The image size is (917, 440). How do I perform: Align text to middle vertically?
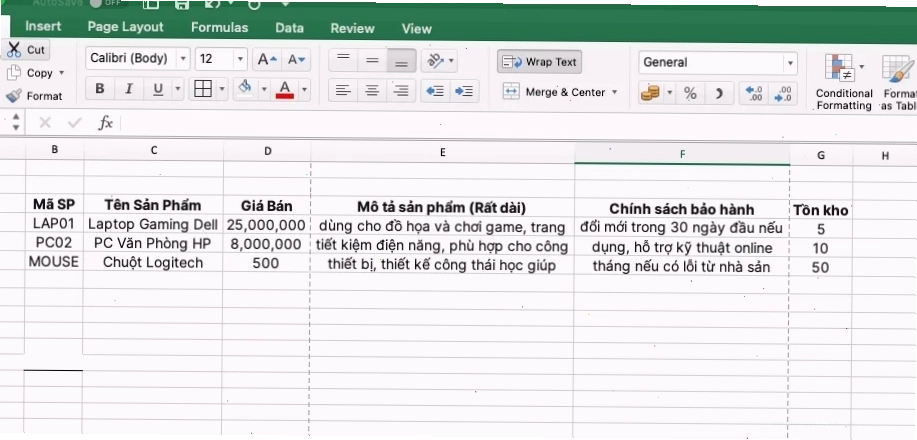coord(372,60)
